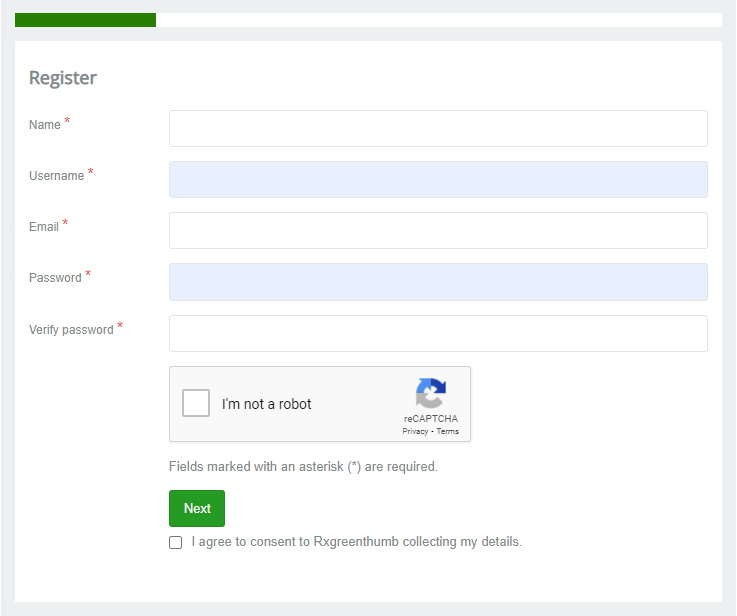This screenshot has height=616, width=737.
Task: Click the Email field label
Action: pos(44,227)
